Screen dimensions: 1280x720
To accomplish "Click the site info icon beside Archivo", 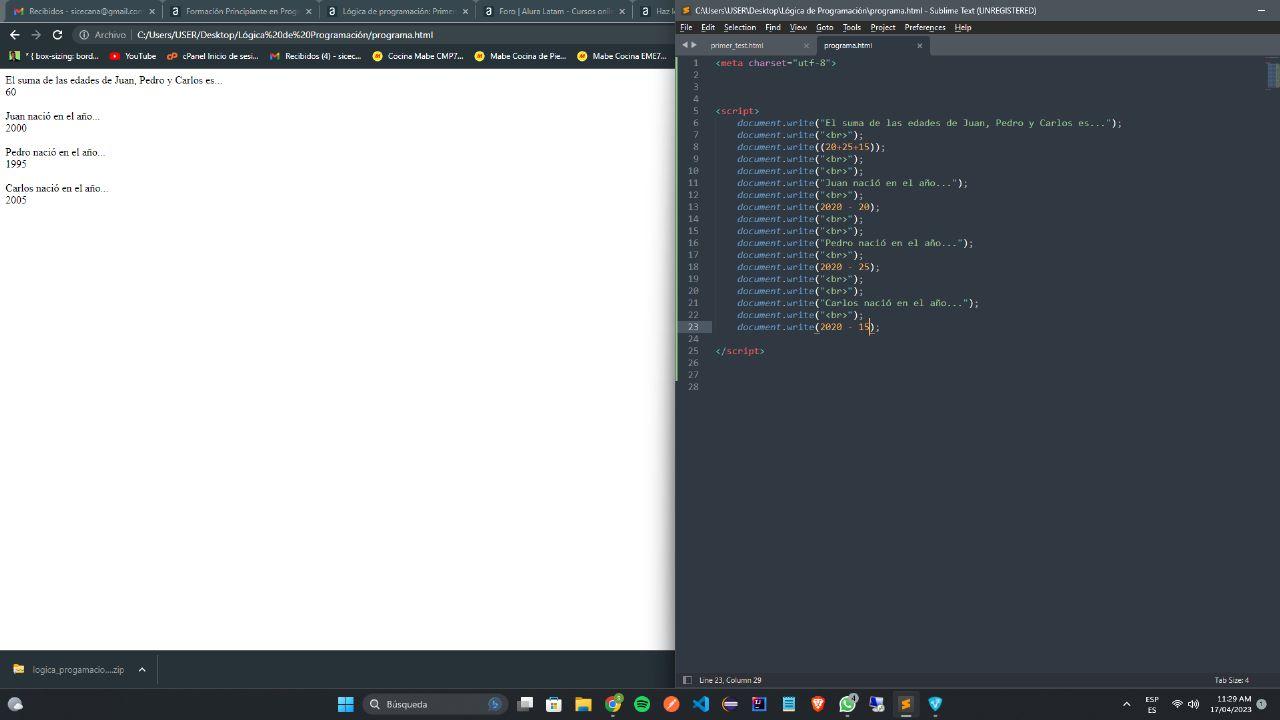I will (x=84, y=35).
